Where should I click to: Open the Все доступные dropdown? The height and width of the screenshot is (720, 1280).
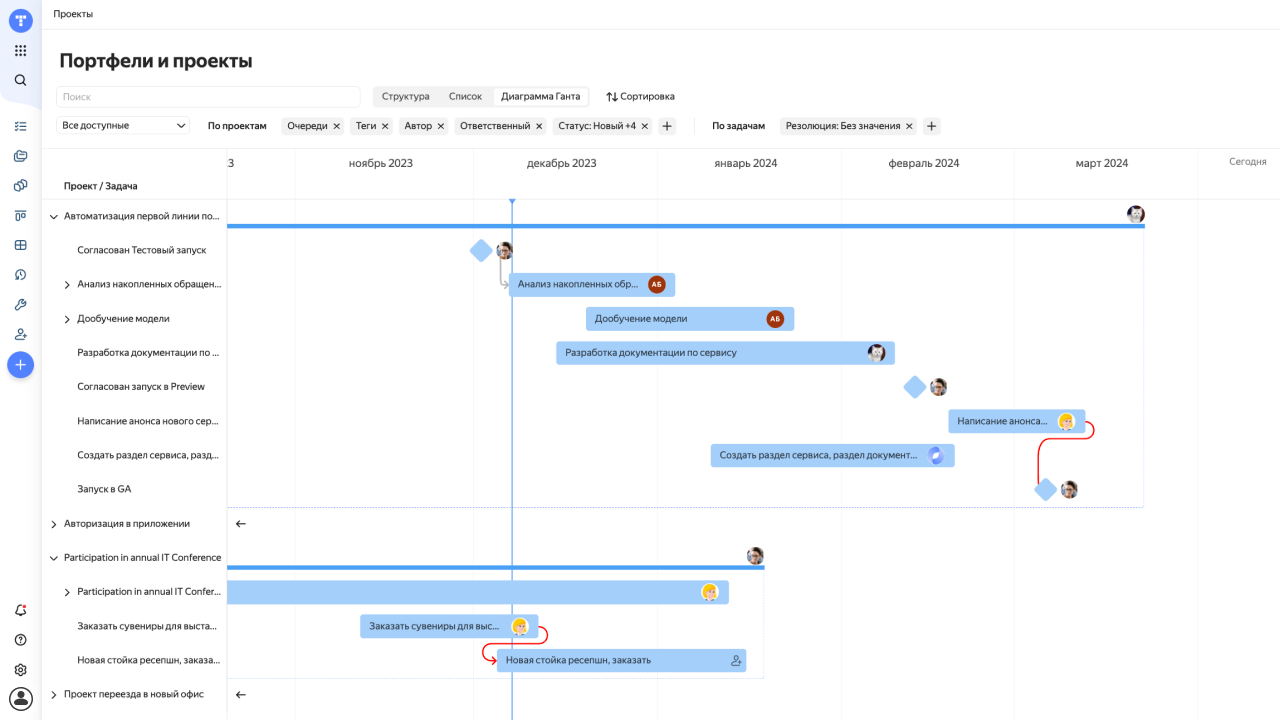(x=124, y=126)
